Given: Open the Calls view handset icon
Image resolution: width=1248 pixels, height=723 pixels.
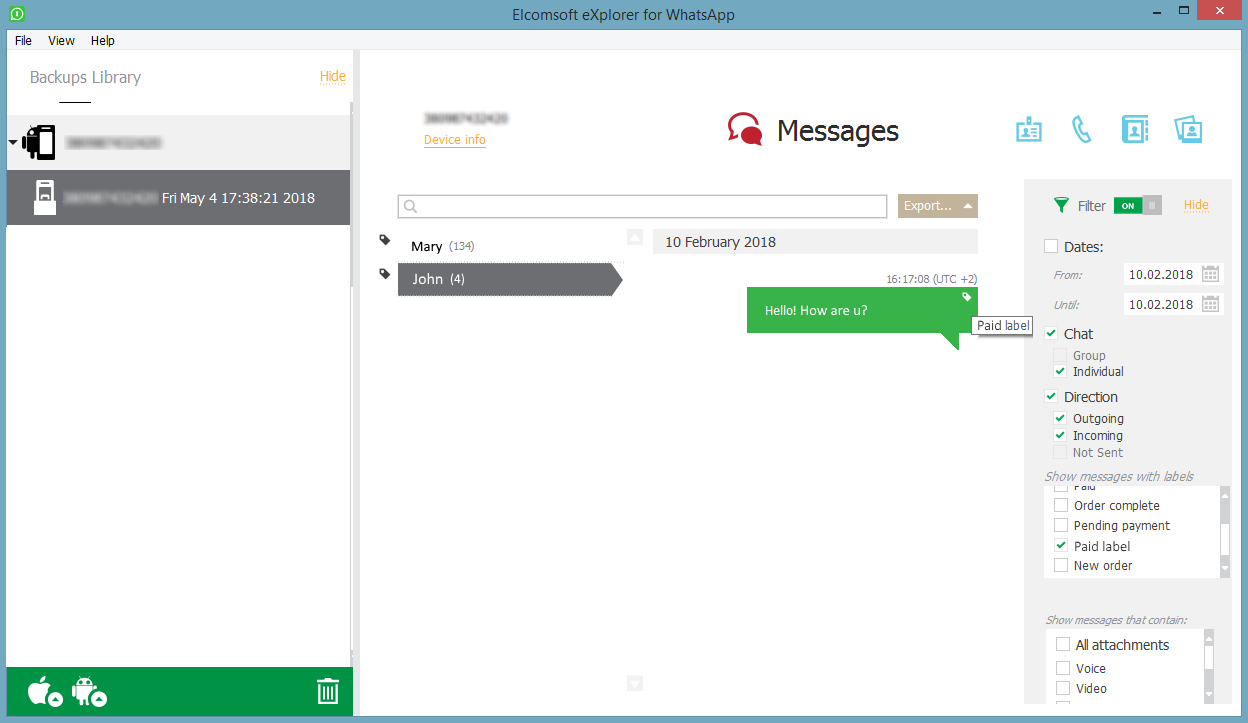Looking at the screenshot, I should click(1081, 130).
